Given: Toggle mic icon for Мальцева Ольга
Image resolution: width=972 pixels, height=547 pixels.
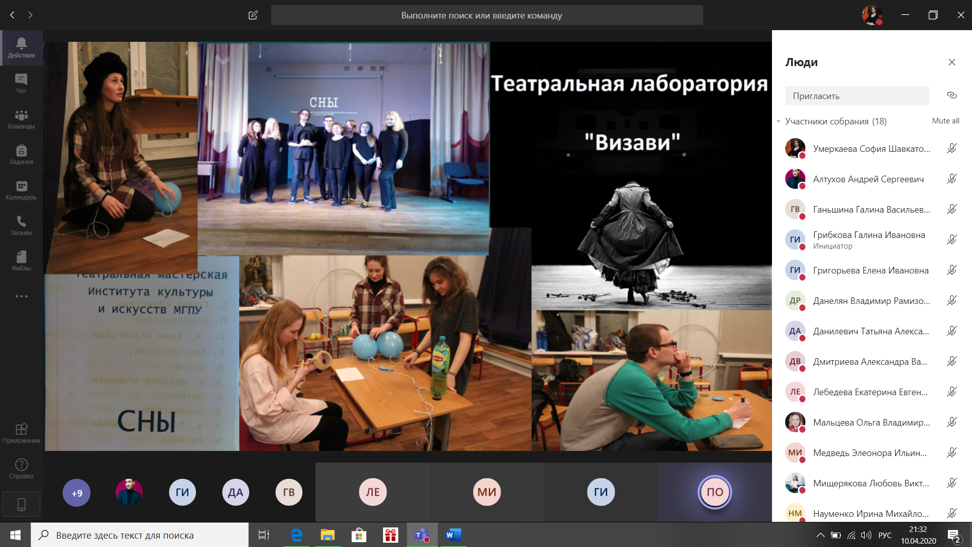Looking at the screenshot, I should coord(952,422).
